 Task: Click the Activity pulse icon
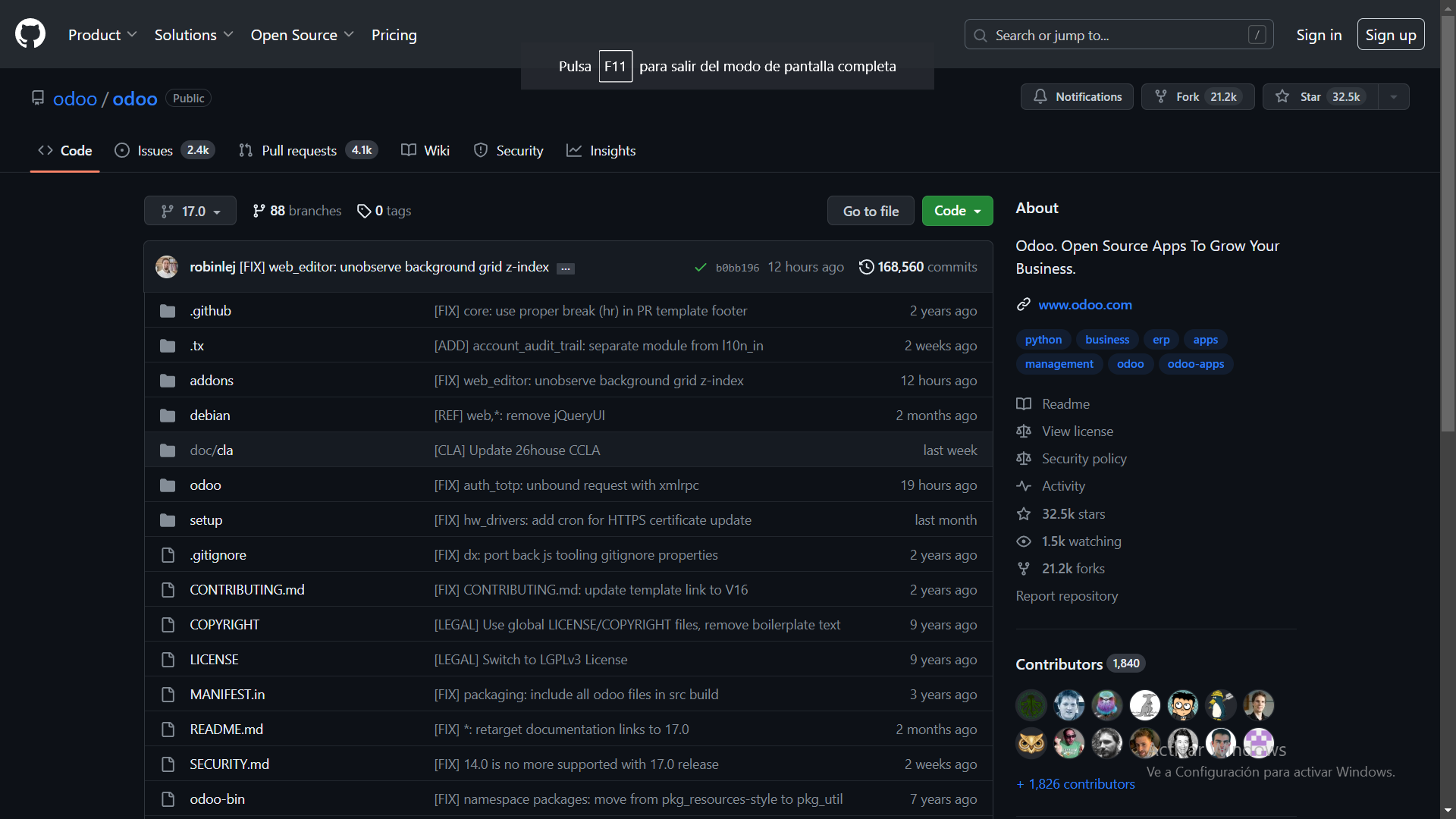tap(1024, 485)
